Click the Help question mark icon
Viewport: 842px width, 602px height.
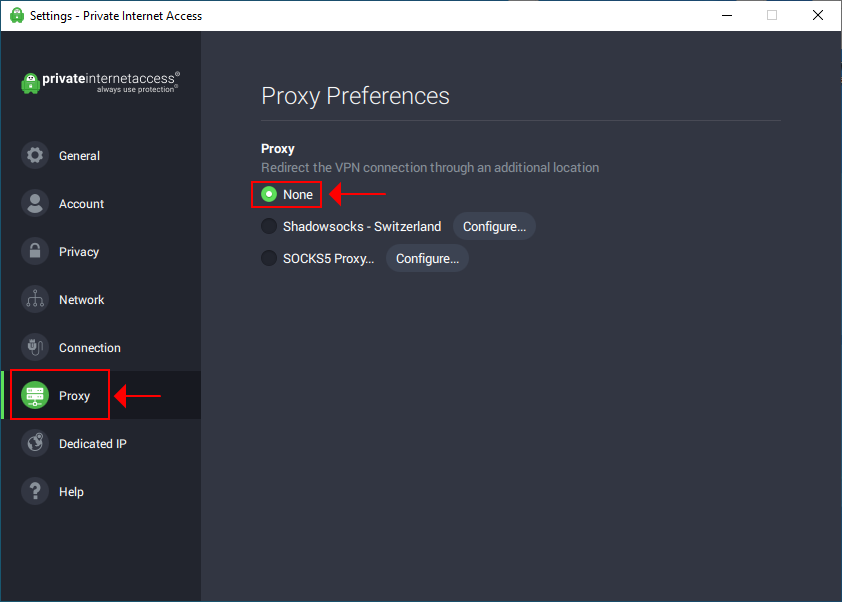(x=35, y=492)
